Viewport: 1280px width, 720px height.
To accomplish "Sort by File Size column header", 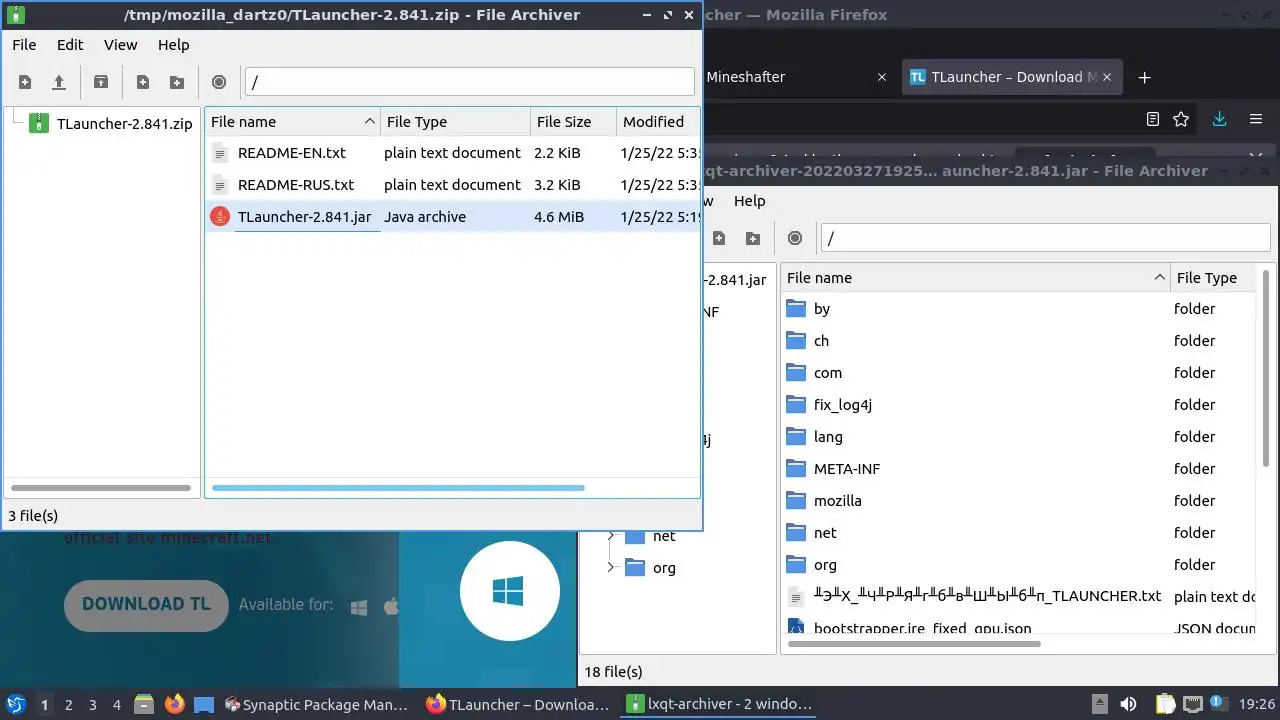I will pyautogui.click(x=573, y=122).
